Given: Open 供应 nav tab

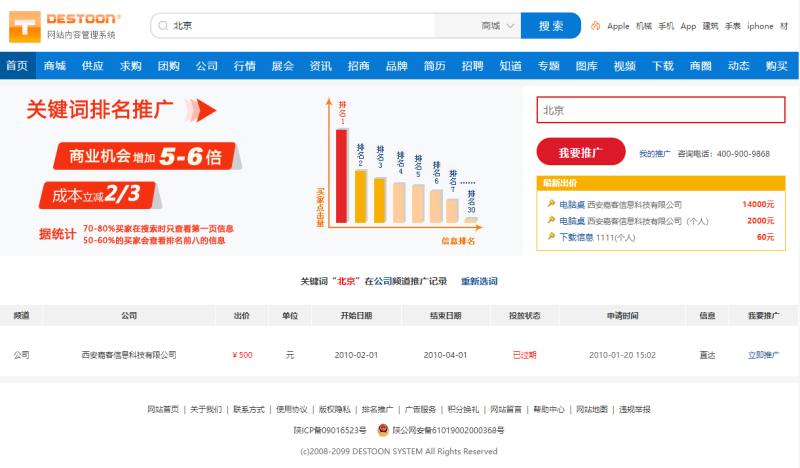Looking at the screenshot, I should pos(92,65).
